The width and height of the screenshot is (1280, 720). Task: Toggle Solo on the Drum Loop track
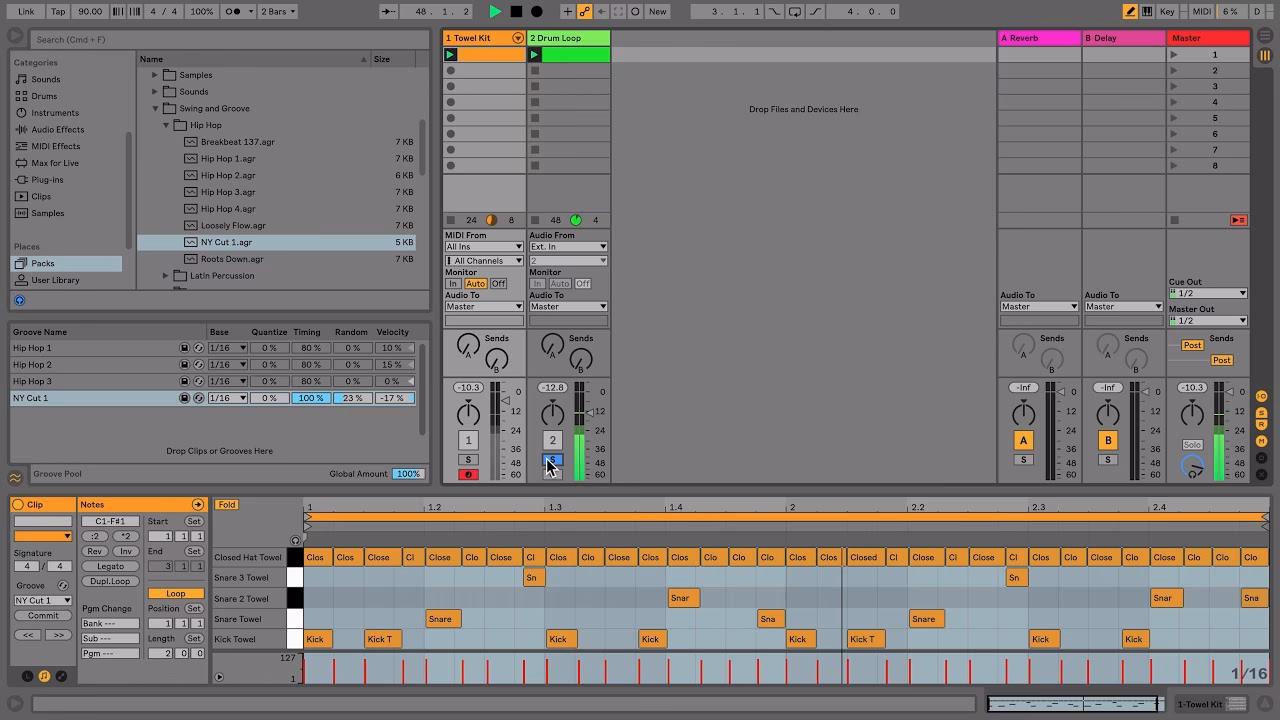coord(552,460)
